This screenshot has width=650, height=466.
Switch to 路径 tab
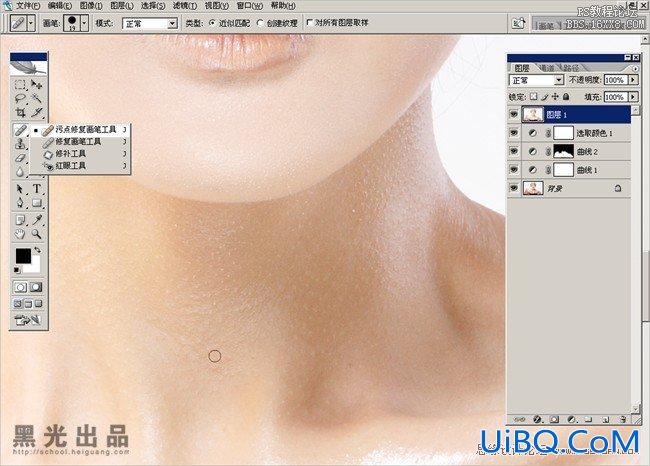pyautogui.click(x=571, y=68)
